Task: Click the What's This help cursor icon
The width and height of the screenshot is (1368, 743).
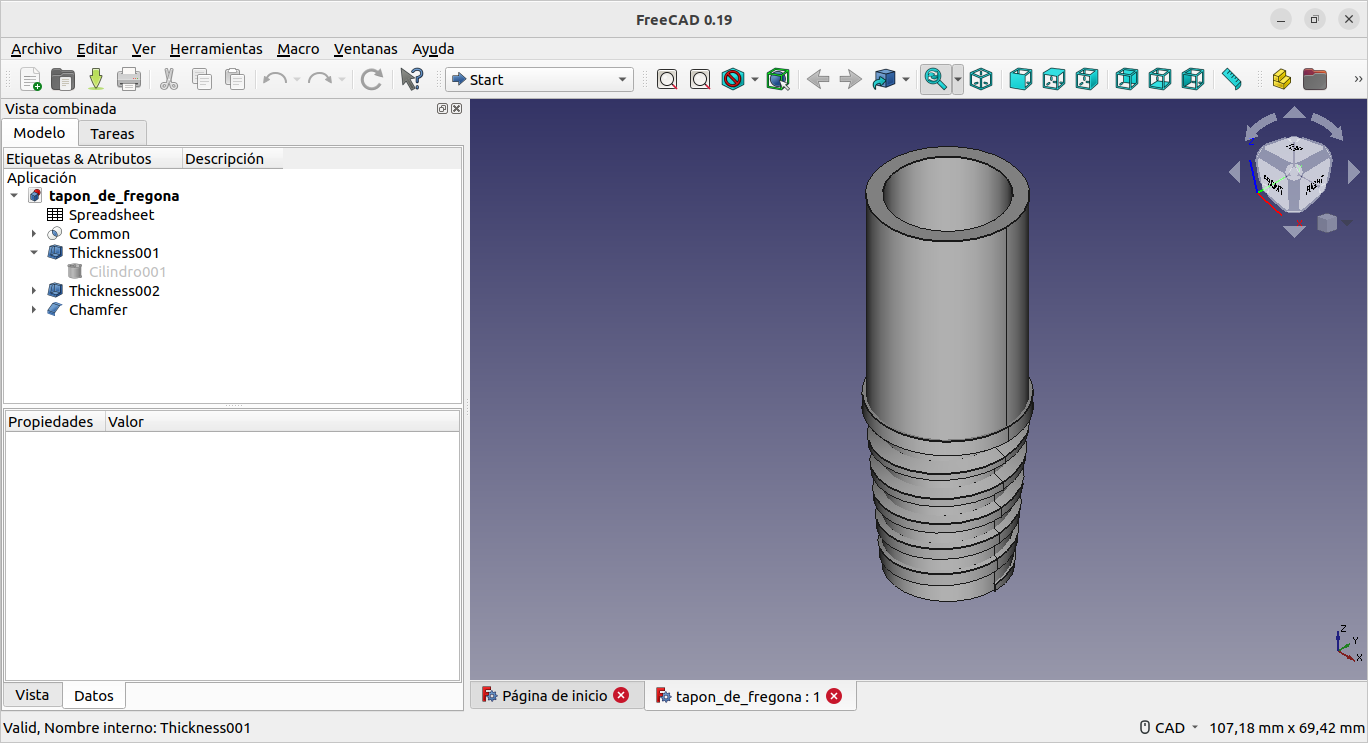Action: point(411,79)
